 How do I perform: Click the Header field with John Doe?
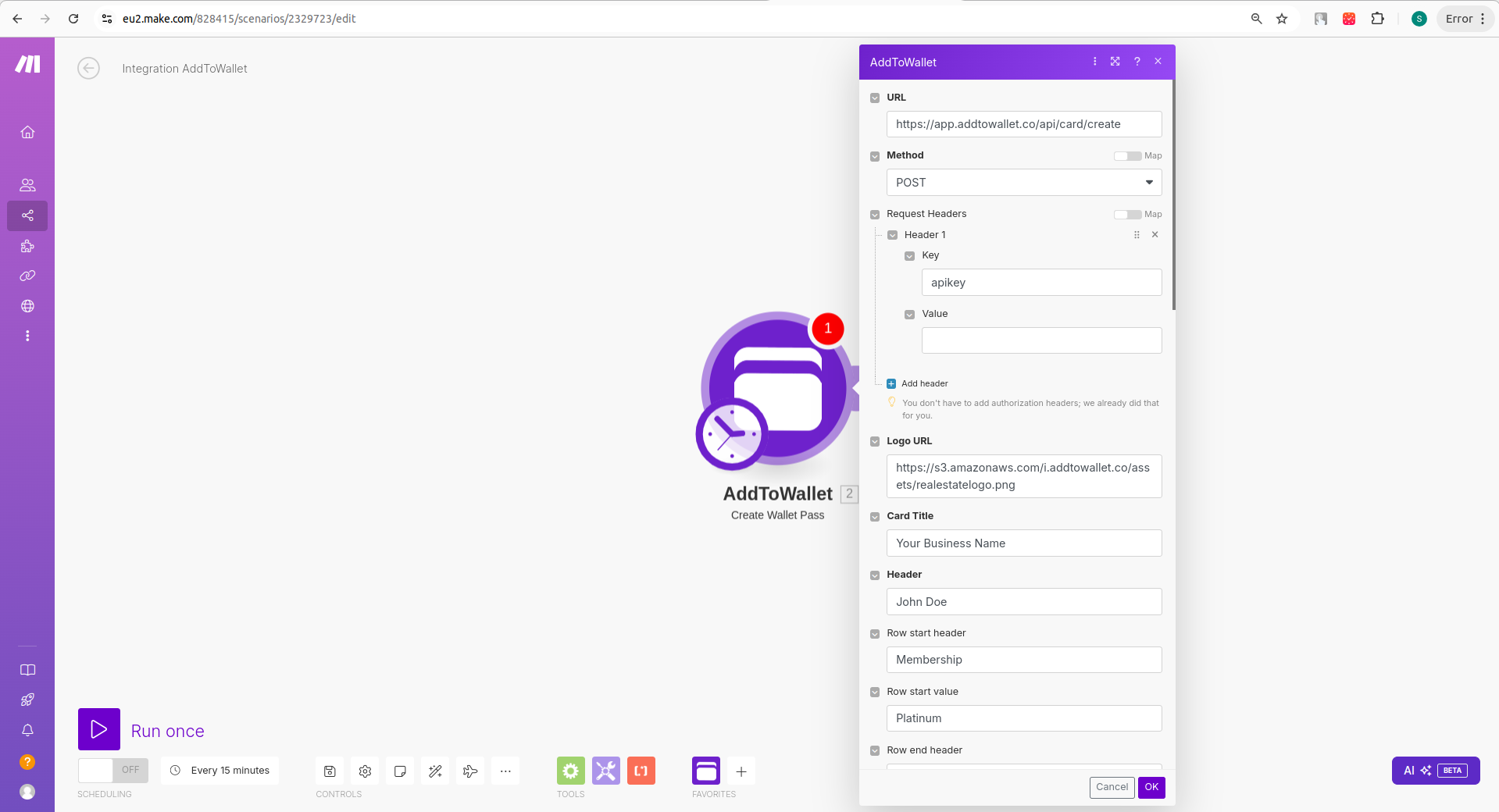click(x=1024, y=602)
